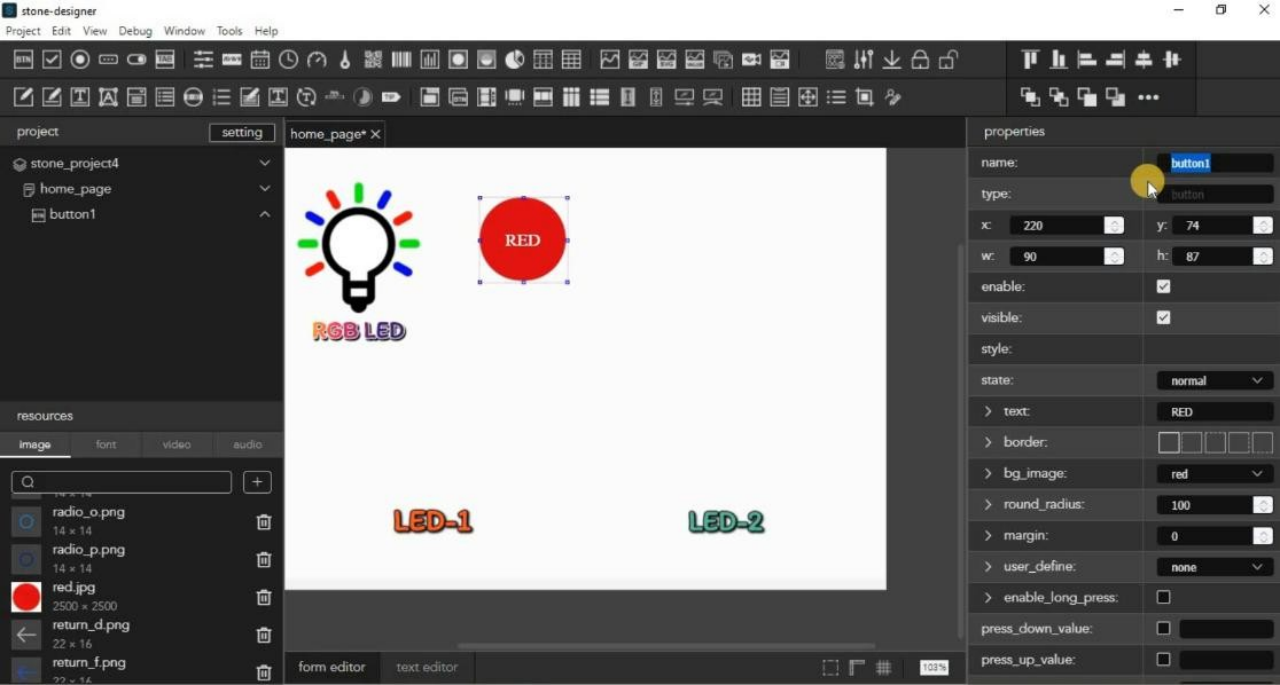Insert a pie chart widget
The width and height of the screenshot is (1280, 685).
tap(514, 60)
